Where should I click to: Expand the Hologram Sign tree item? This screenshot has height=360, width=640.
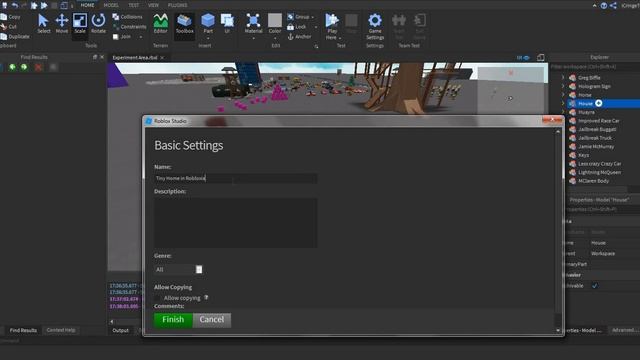[563, 86]
